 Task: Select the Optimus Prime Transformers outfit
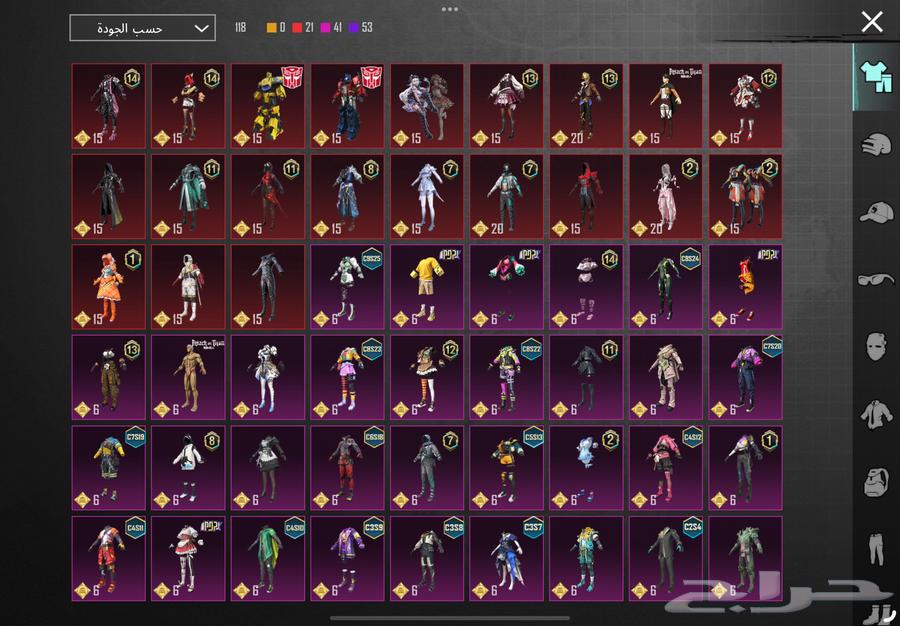pos(347,106)
